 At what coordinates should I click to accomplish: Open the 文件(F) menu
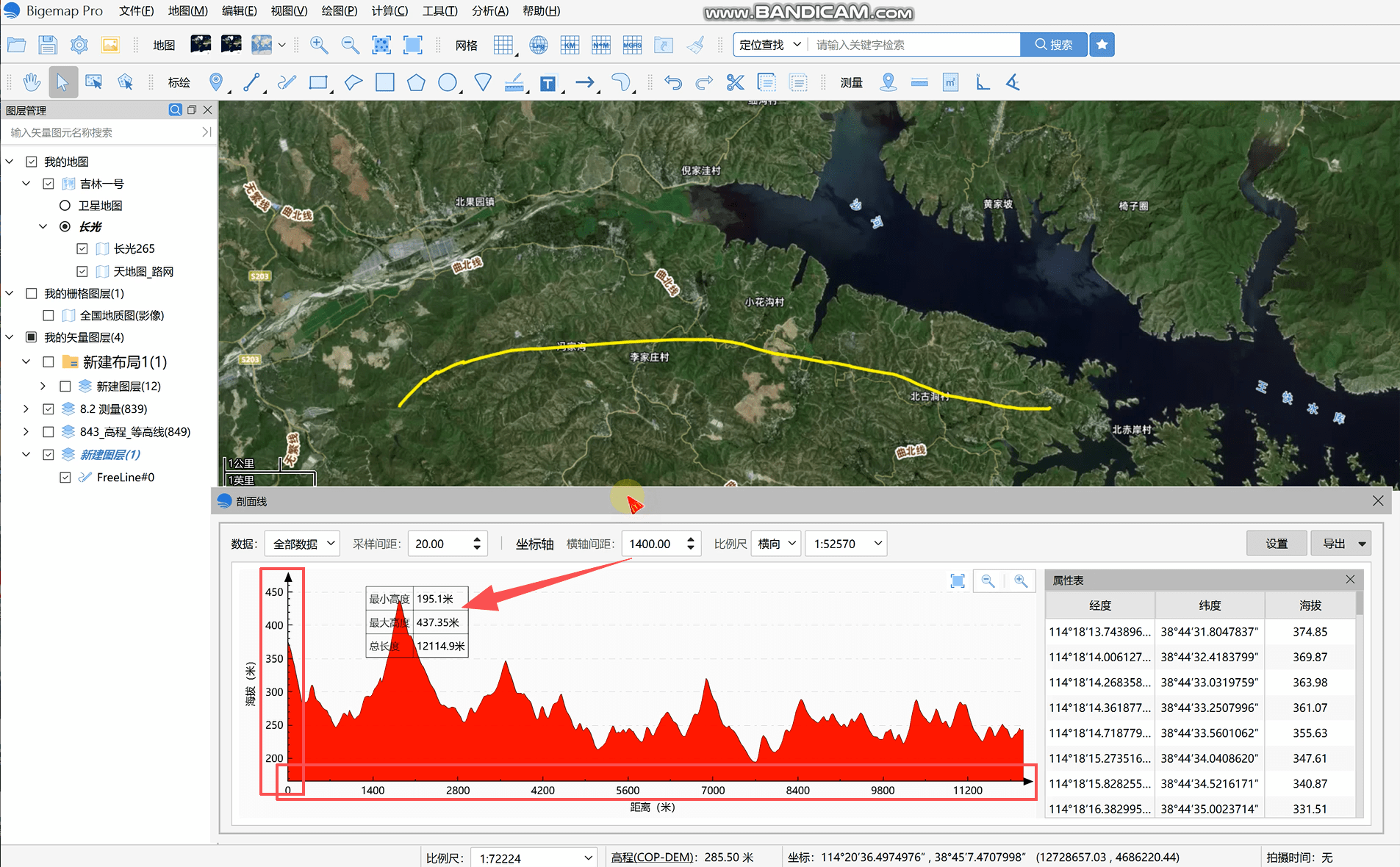tap(136, 11)
